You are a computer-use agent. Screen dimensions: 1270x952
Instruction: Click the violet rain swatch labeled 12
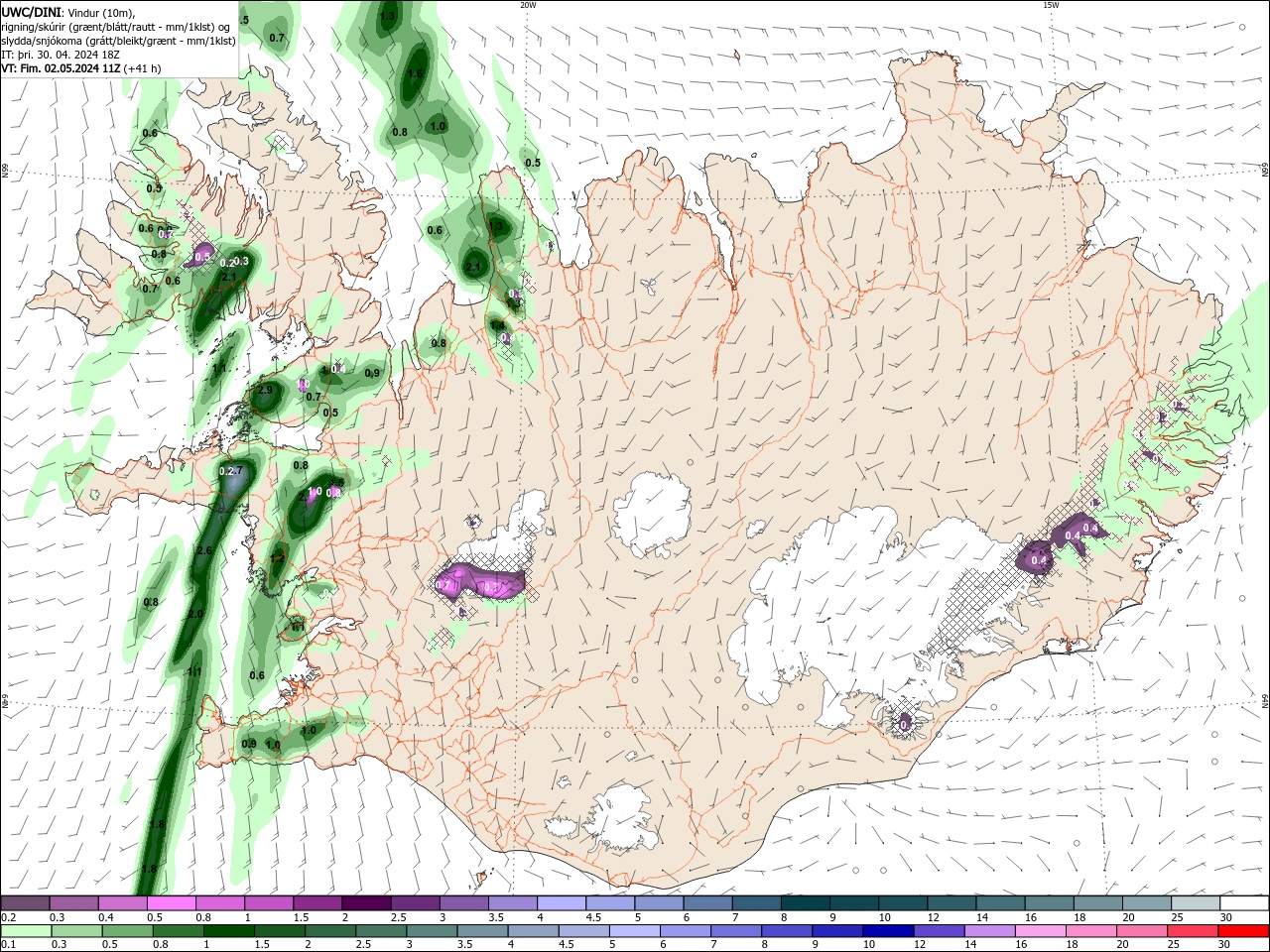[939, 931]
